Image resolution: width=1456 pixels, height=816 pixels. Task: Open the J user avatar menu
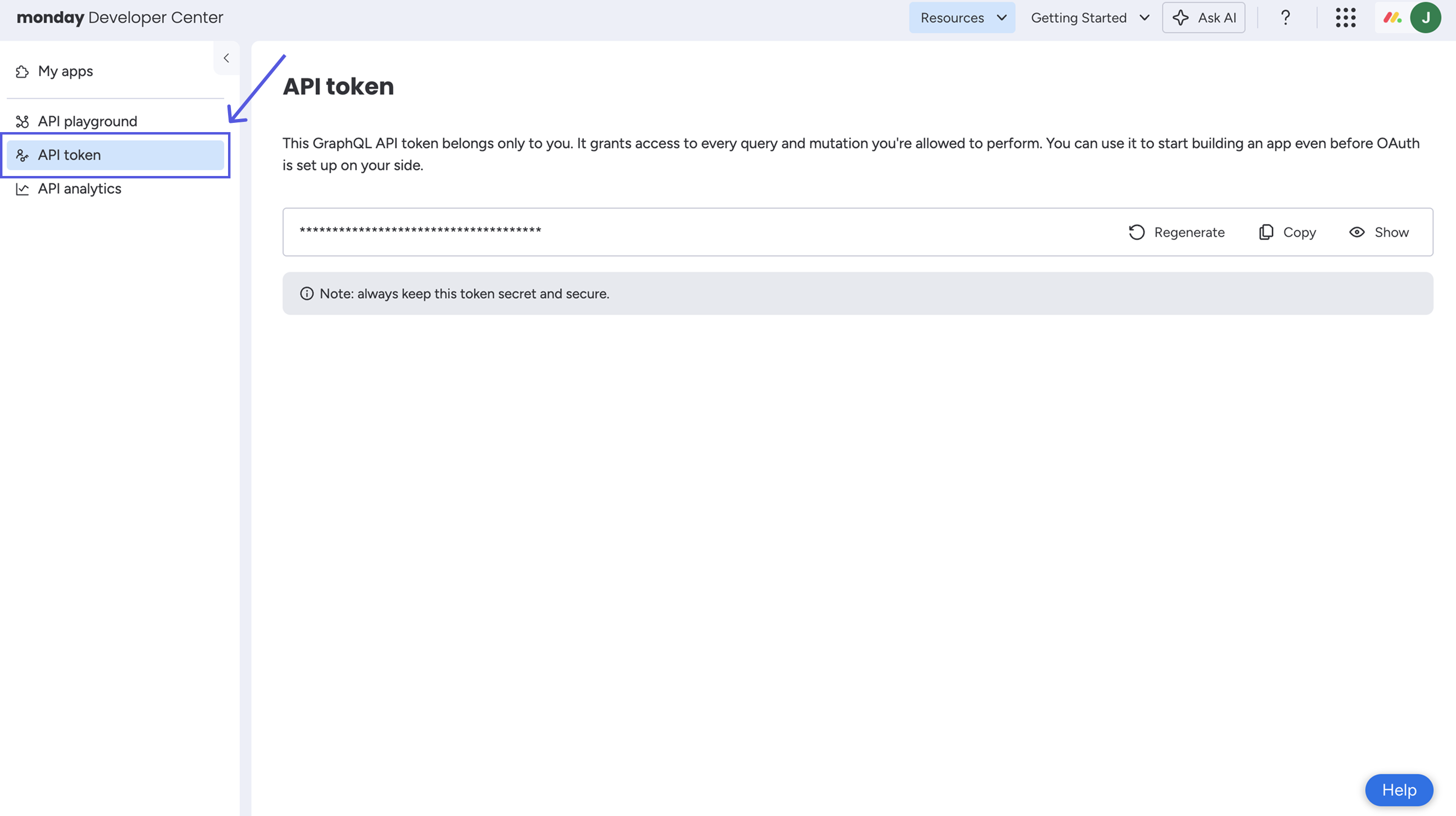pyautogui.click(x=1425, y=18)
